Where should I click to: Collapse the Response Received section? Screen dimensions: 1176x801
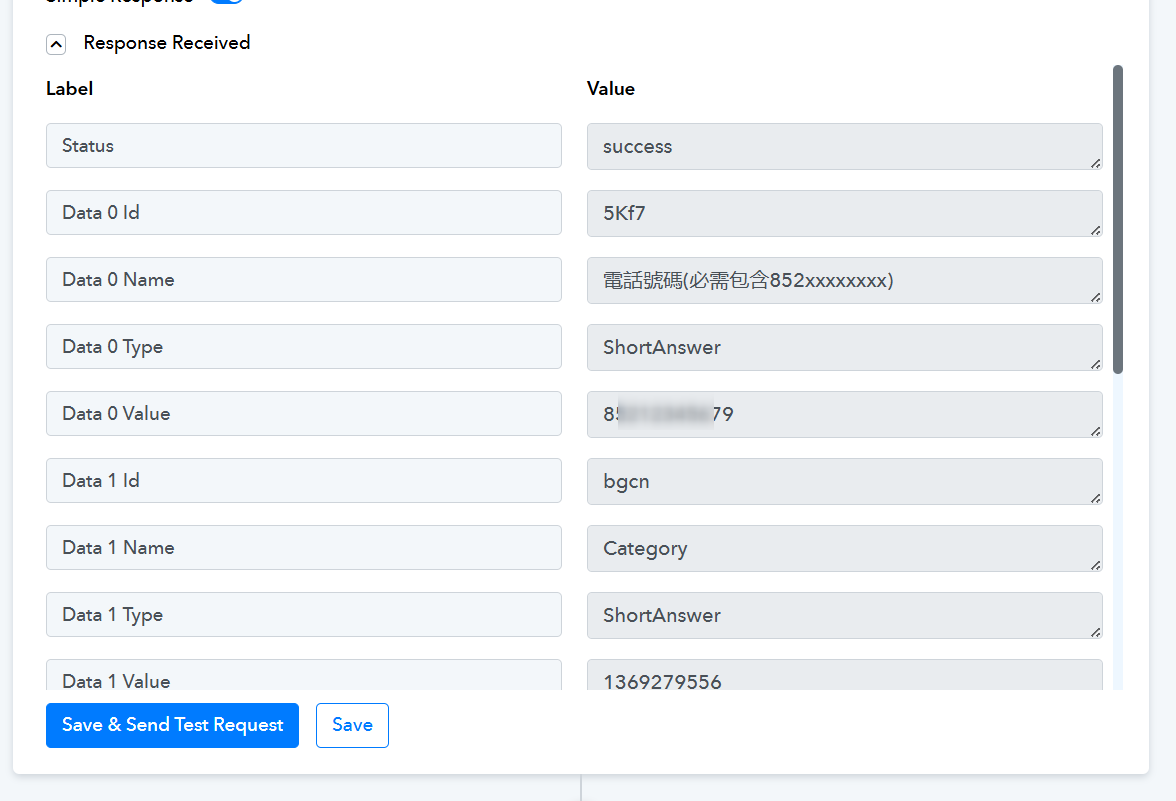[x=57, y=44]
